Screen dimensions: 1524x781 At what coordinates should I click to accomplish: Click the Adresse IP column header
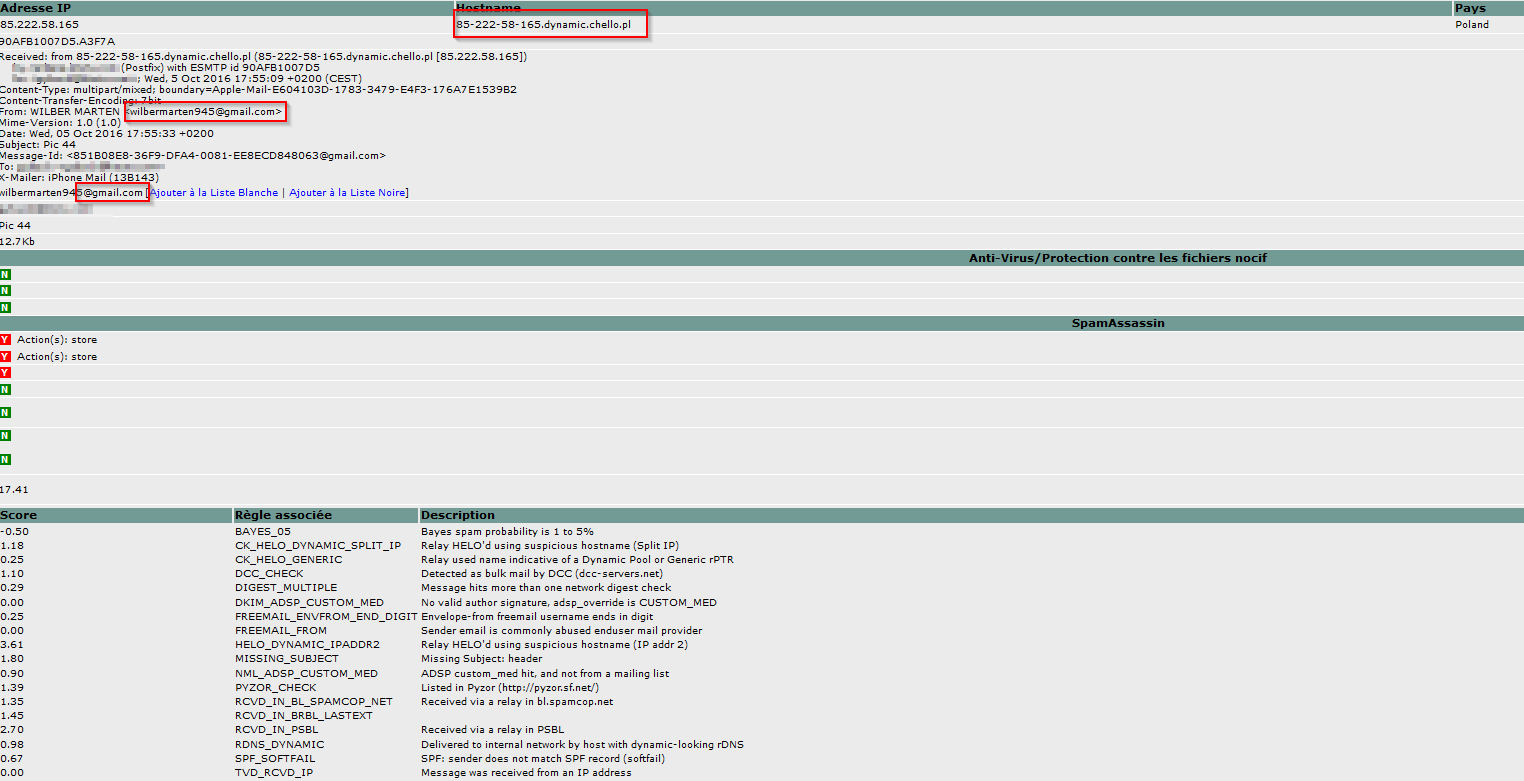point(35,8)
